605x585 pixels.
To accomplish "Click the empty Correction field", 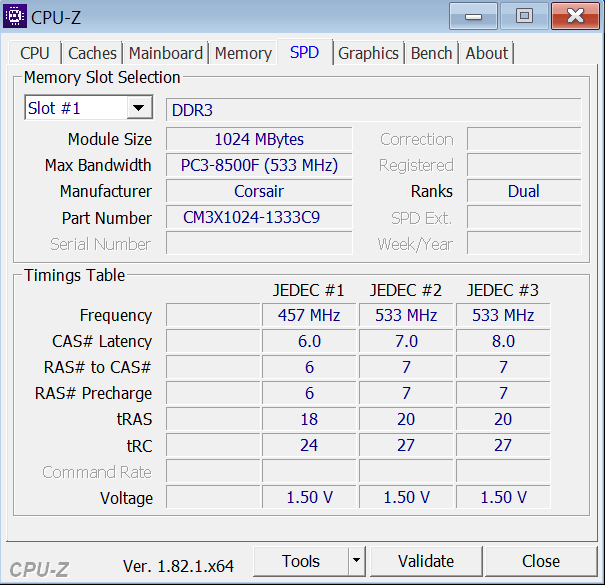I will click(x=524, y=139).
